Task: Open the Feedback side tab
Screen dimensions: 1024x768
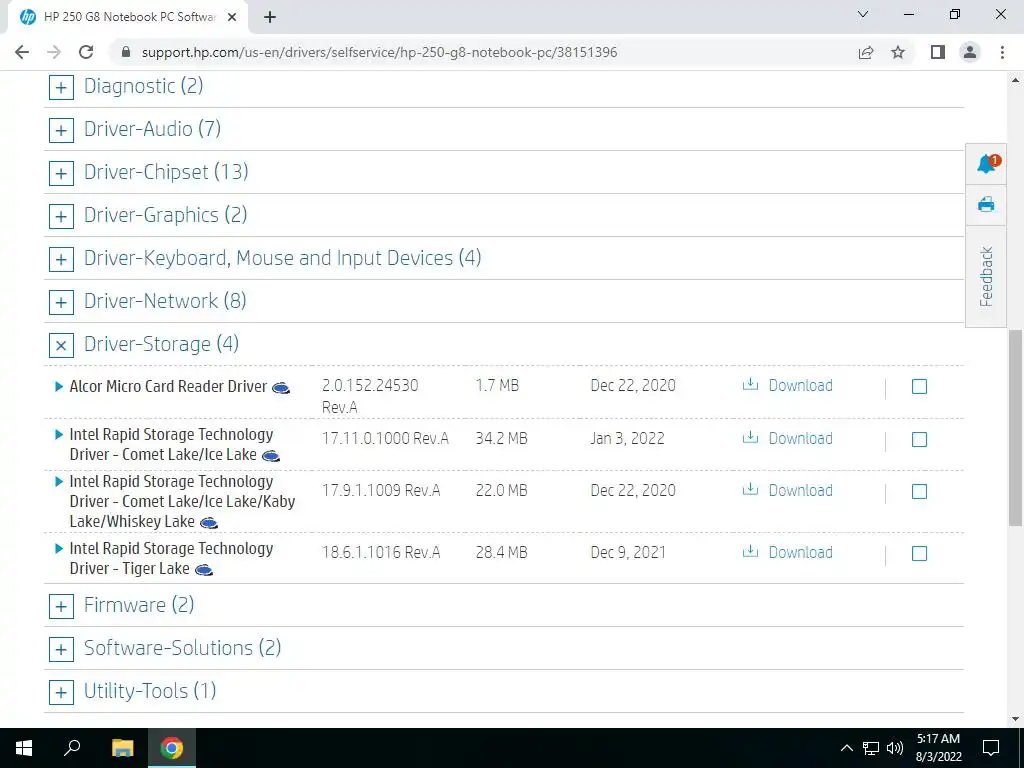Action: pyautogui.click(x=986, y=276)
